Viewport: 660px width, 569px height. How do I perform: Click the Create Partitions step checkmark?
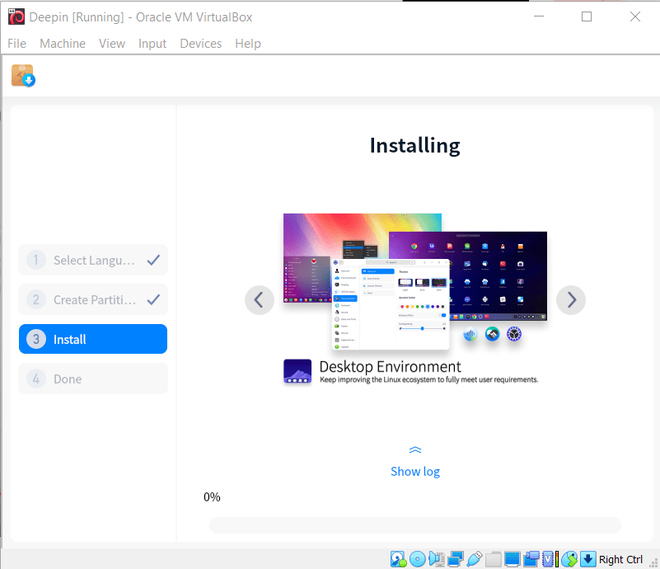154,300
